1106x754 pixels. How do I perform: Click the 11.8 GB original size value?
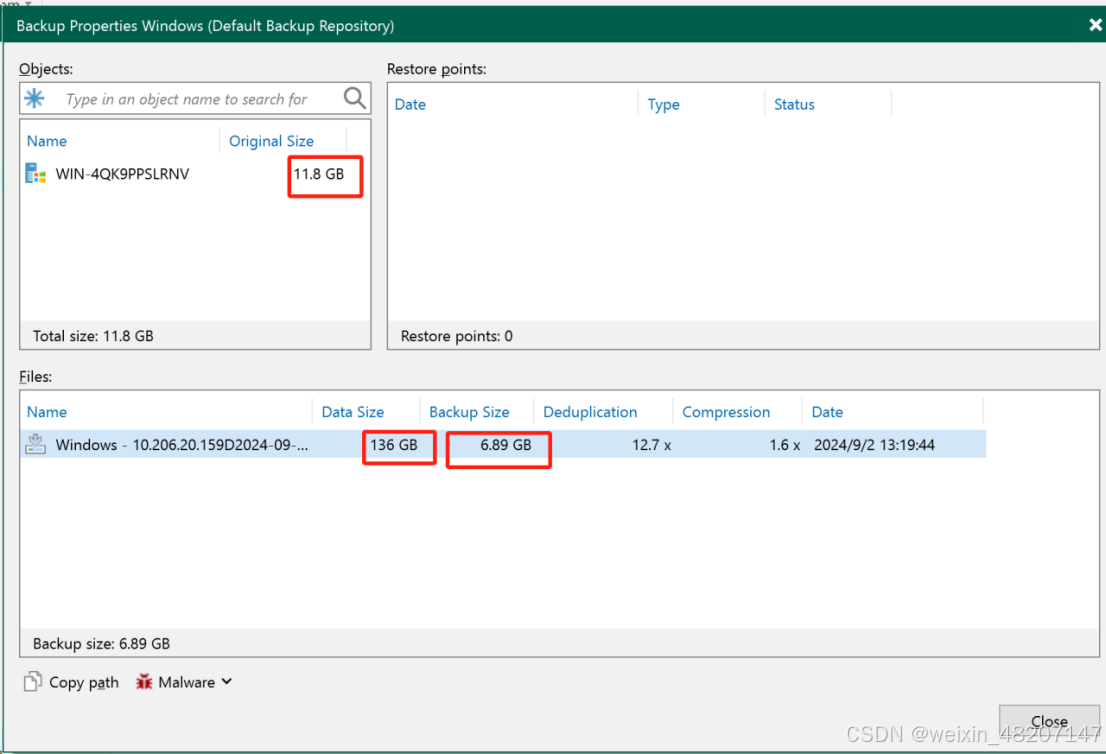(x=319, y=174)
